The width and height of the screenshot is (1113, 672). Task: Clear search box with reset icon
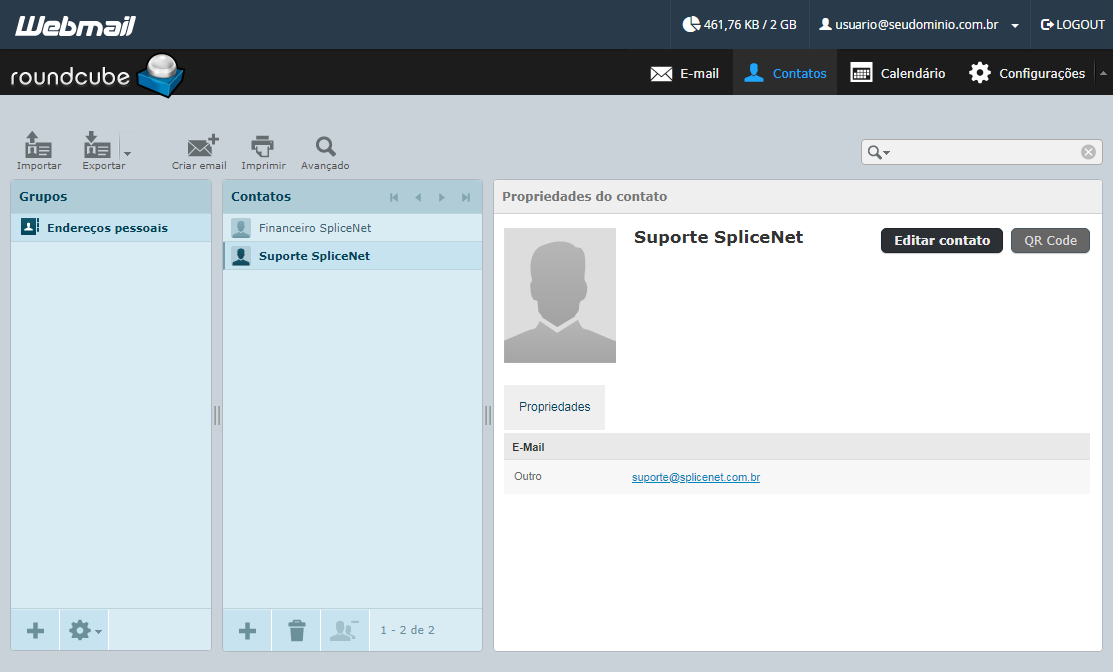pos(1087,152)
